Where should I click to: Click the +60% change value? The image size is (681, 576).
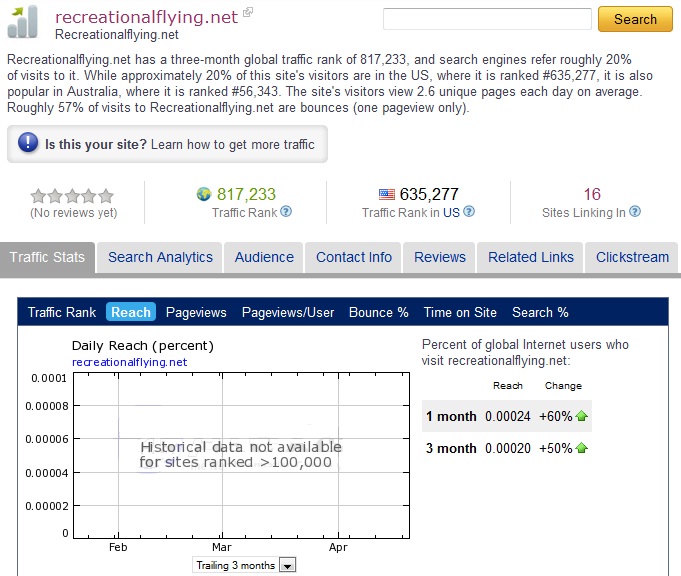click(x=555, y=416)
